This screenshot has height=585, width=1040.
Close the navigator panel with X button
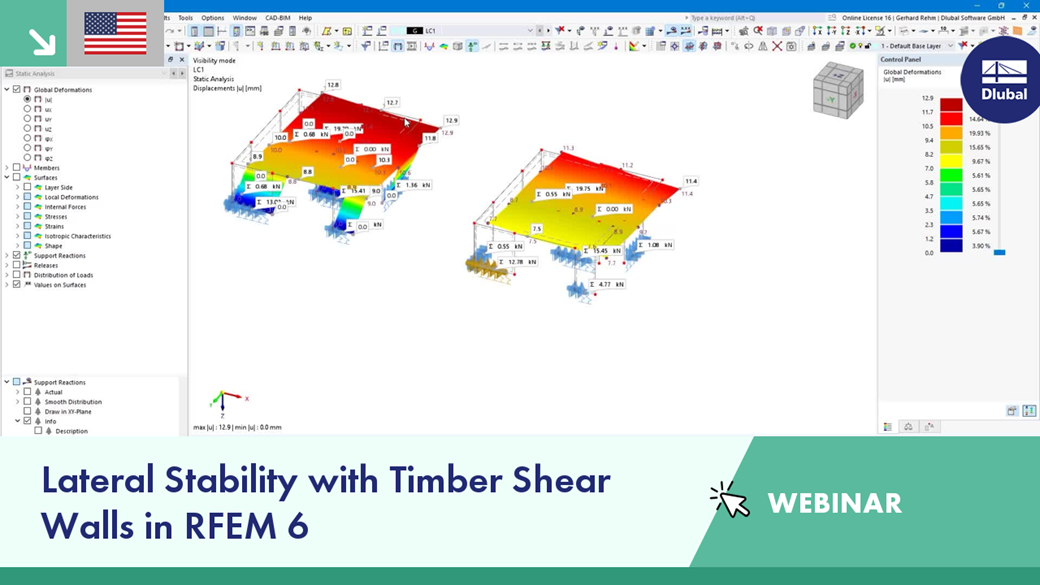coord(182,60)
